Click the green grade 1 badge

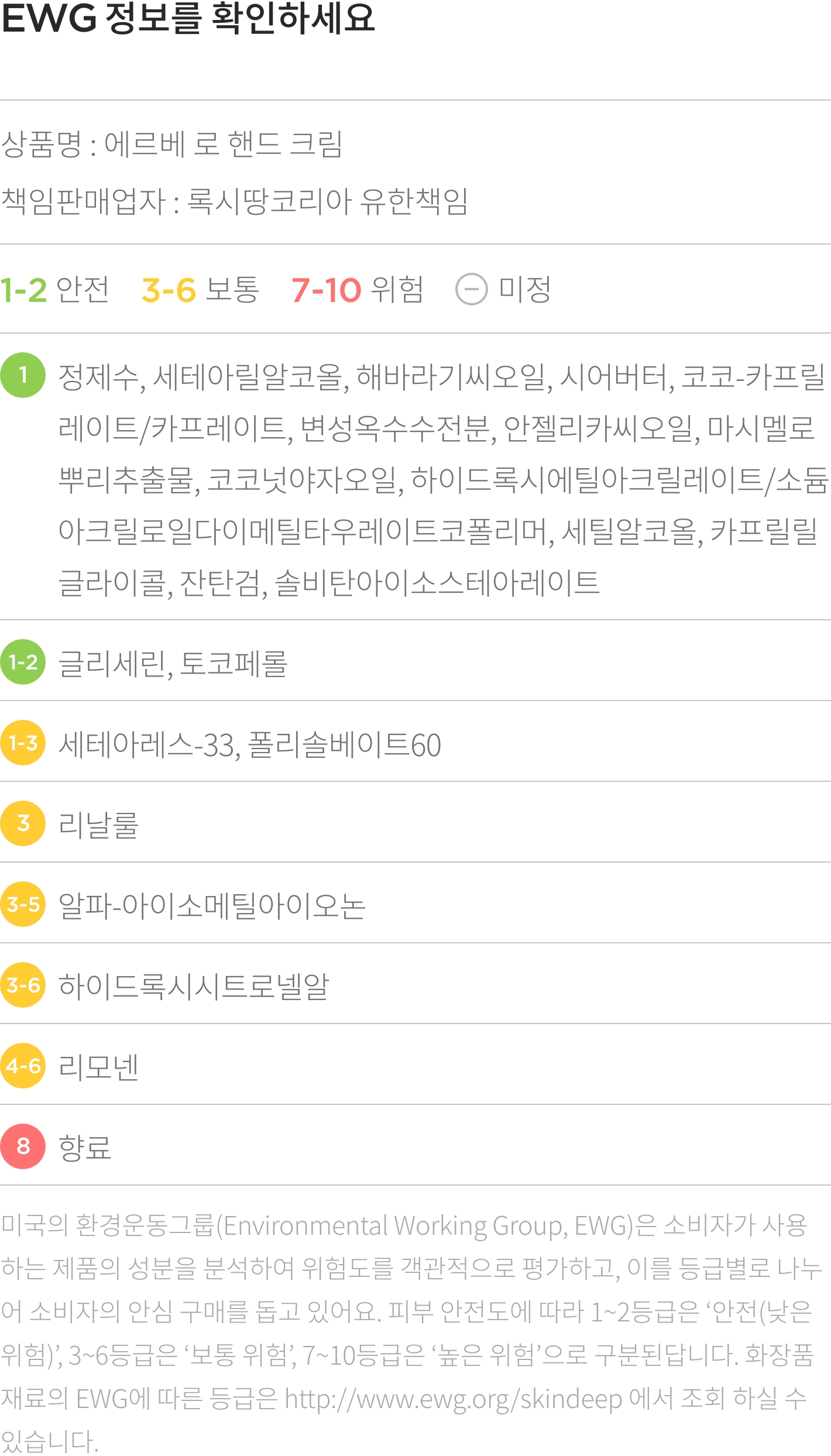pos(23,375)
